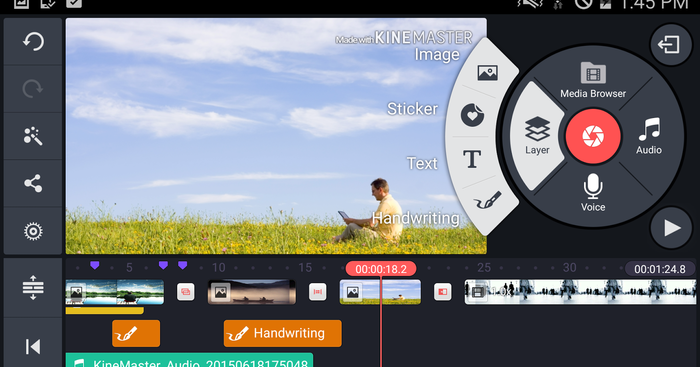Choose the Sticker heart icon
Screen dimensions: 700x367
(472, 115)
